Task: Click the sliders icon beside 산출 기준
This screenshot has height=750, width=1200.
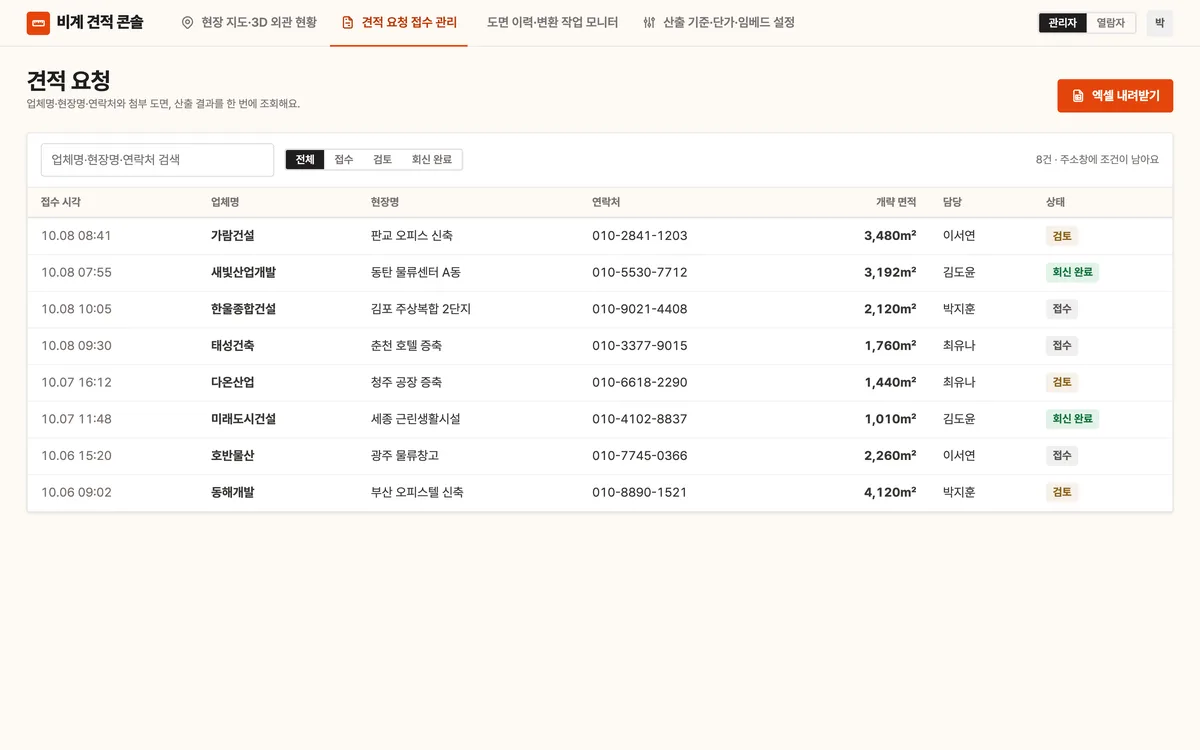Action: pos(649,22)
